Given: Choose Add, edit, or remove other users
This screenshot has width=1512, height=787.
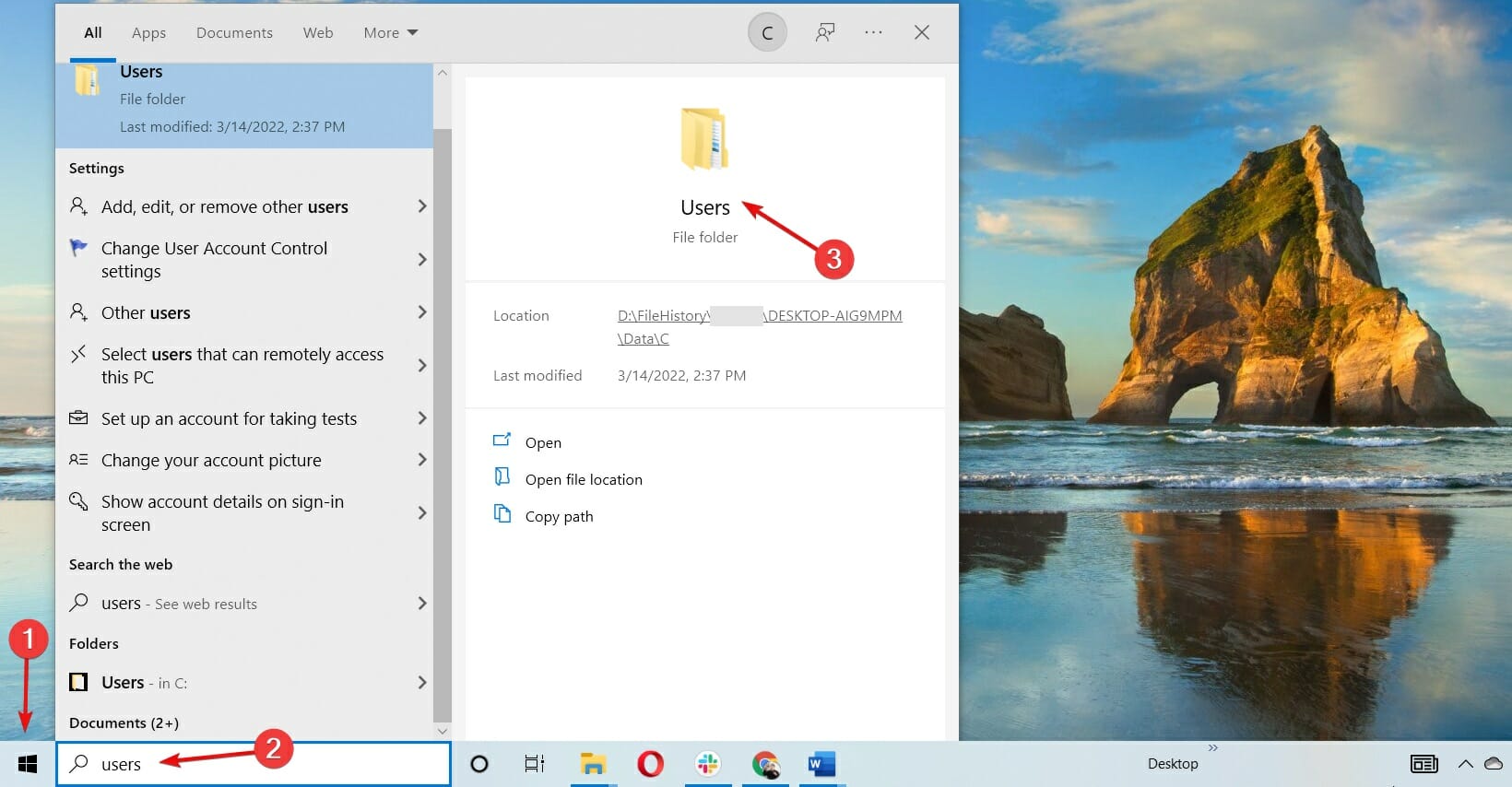Looking at the screenshot, I should (225, 206).
